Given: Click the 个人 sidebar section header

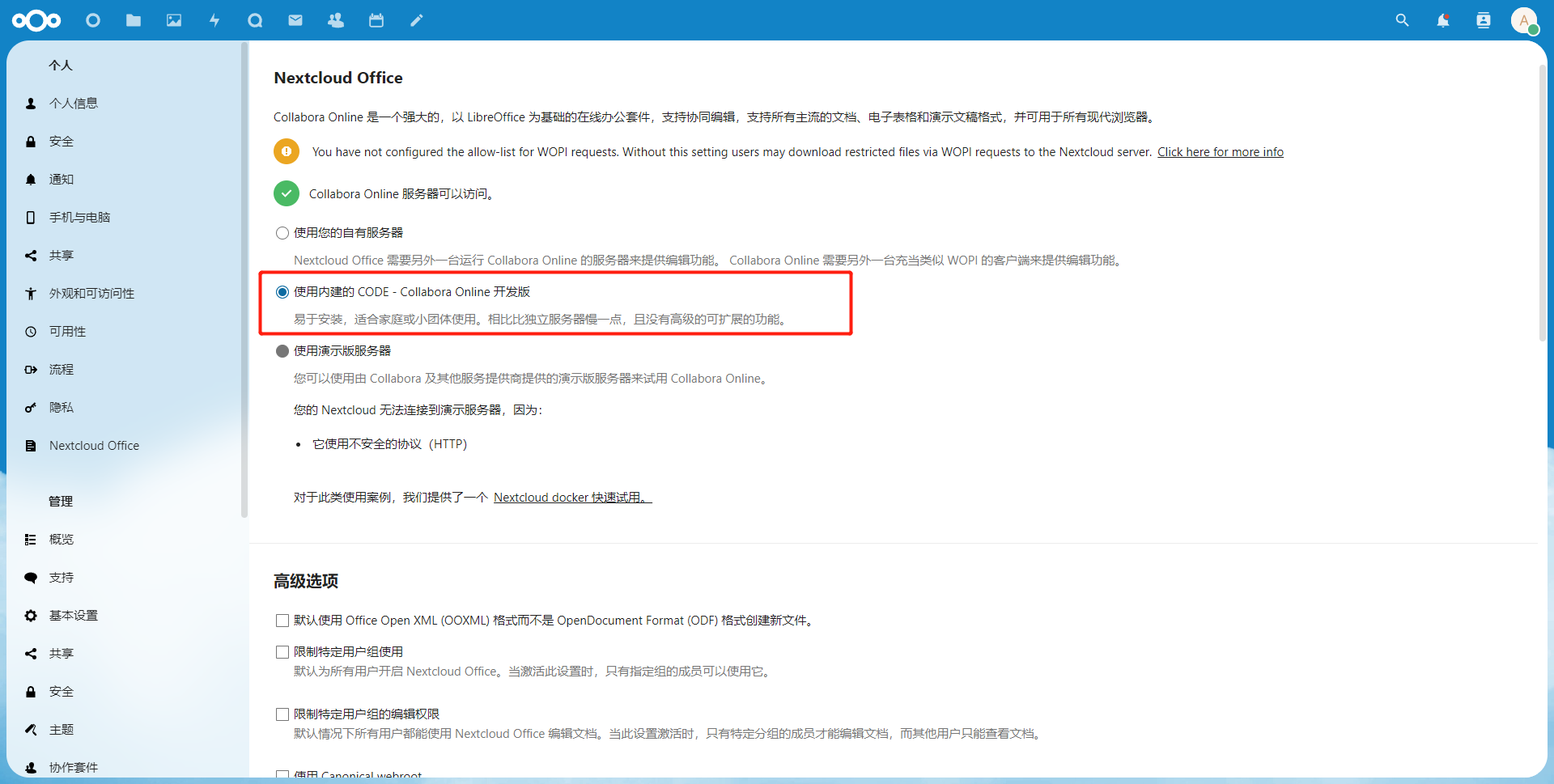Looking at the screenshot, I should [61, 66].
